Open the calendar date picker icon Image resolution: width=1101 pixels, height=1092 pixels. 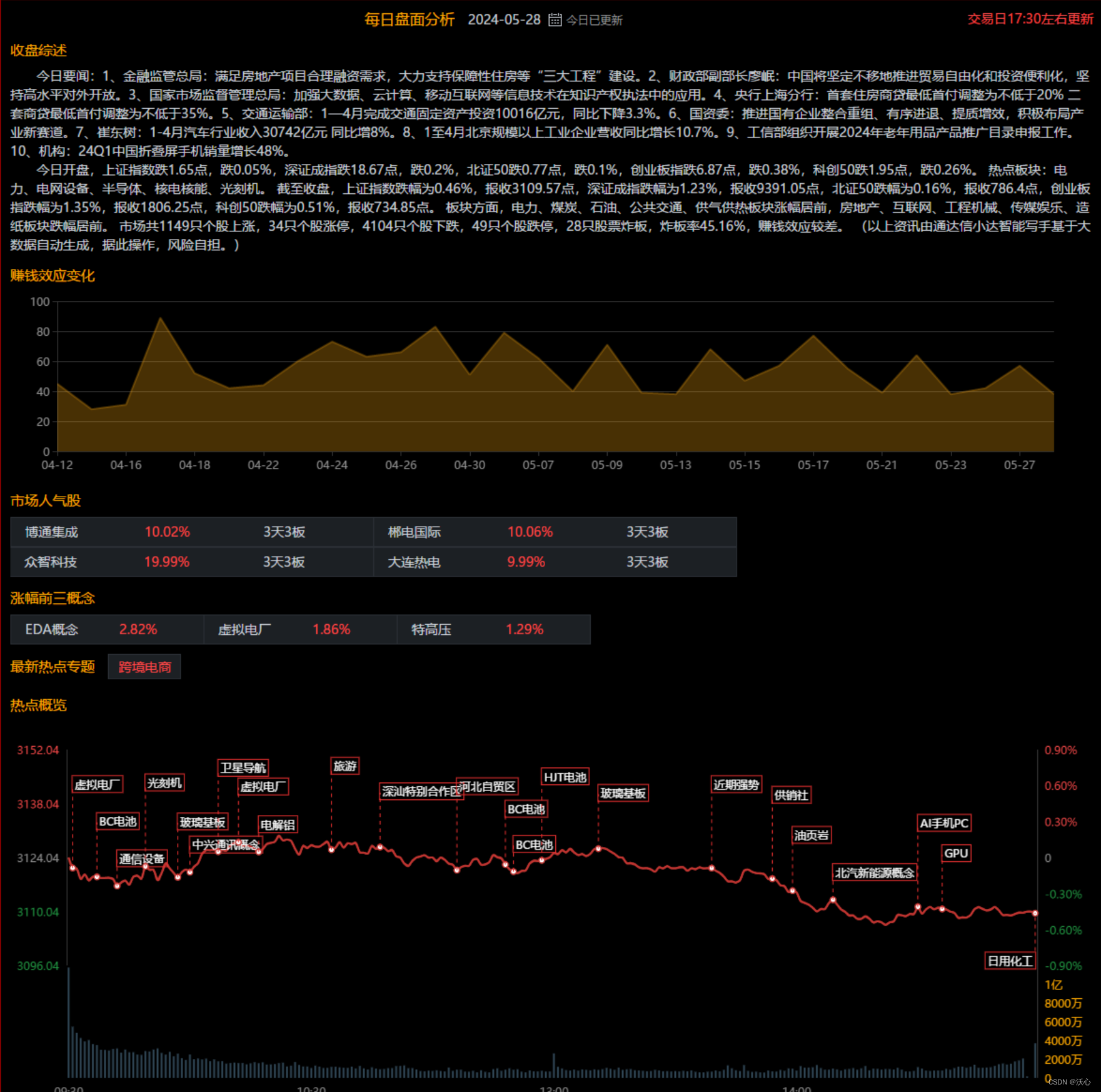555,20
